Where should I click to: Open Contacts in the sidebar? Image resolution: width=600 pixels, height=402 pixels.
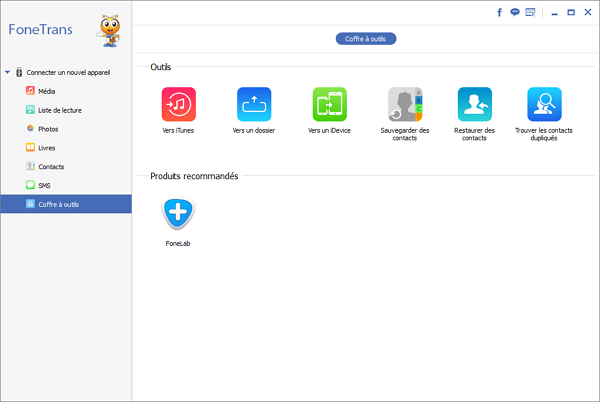pos(45,166)
